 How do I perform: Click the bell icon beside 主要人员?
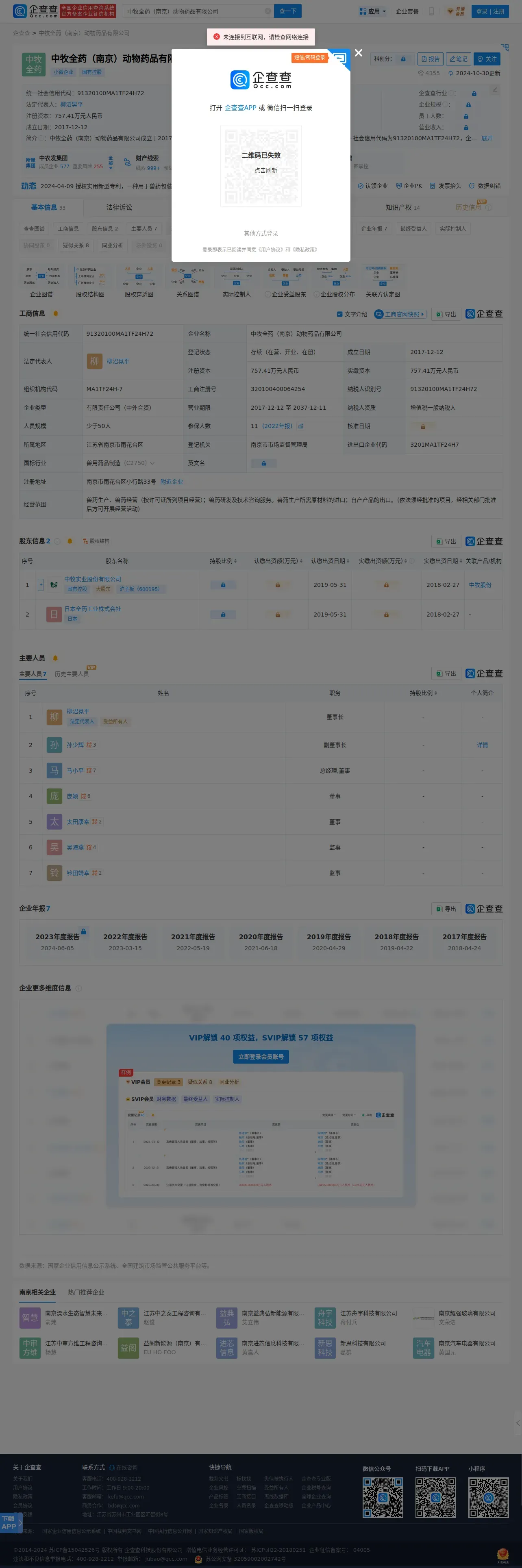[55, 658]
